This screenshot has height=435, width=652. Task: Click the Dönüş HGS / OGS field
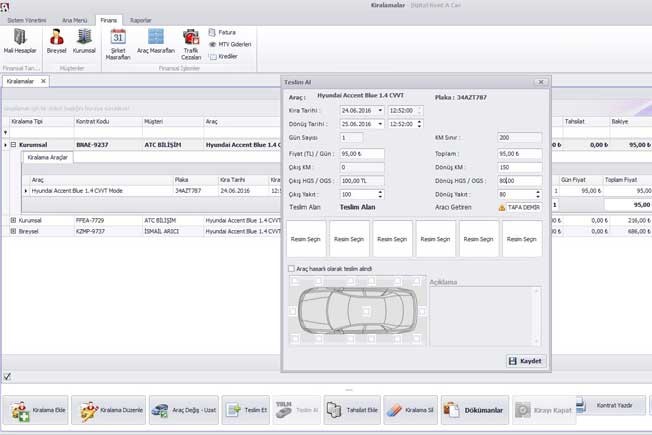point(519,181)
